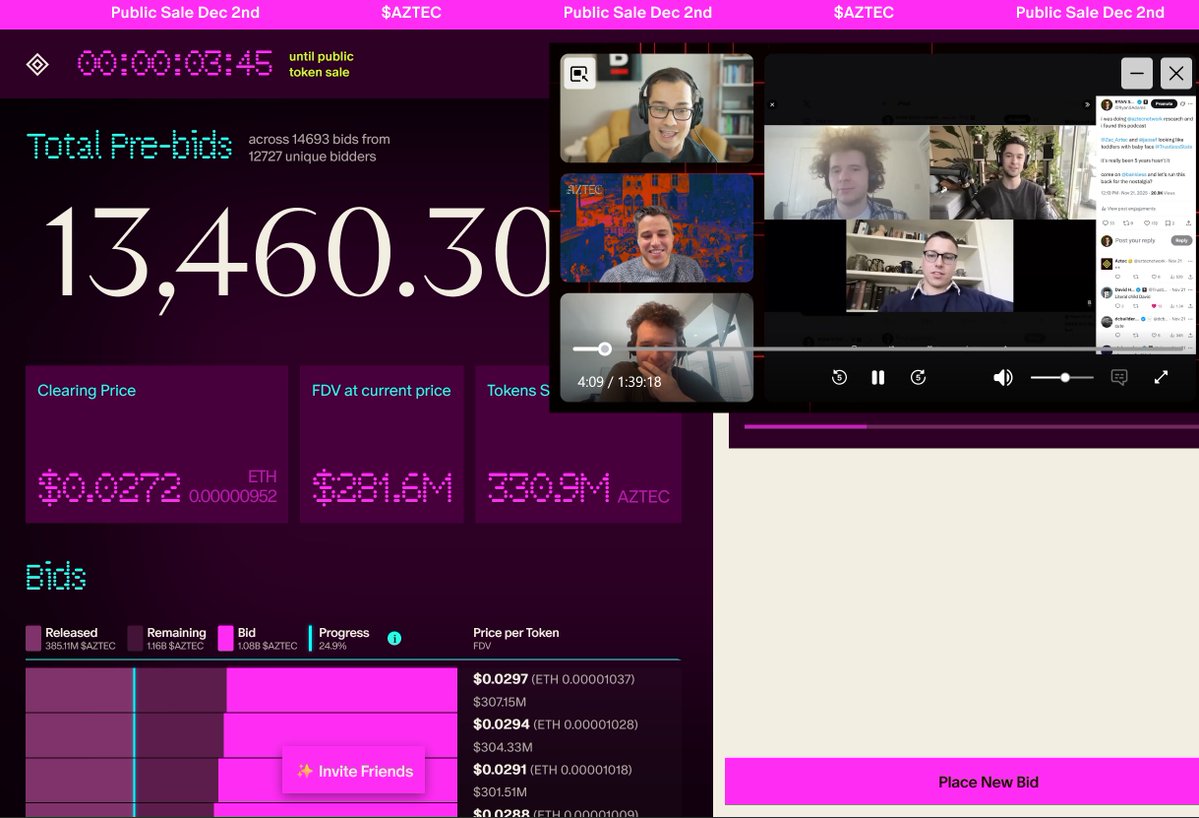Click the $301.51M FDV value

click(499, 792)
